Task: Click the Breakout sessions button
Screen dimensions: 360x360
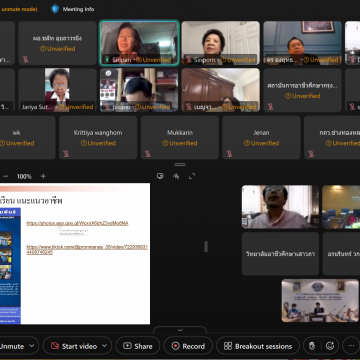Action: (258, 346)
